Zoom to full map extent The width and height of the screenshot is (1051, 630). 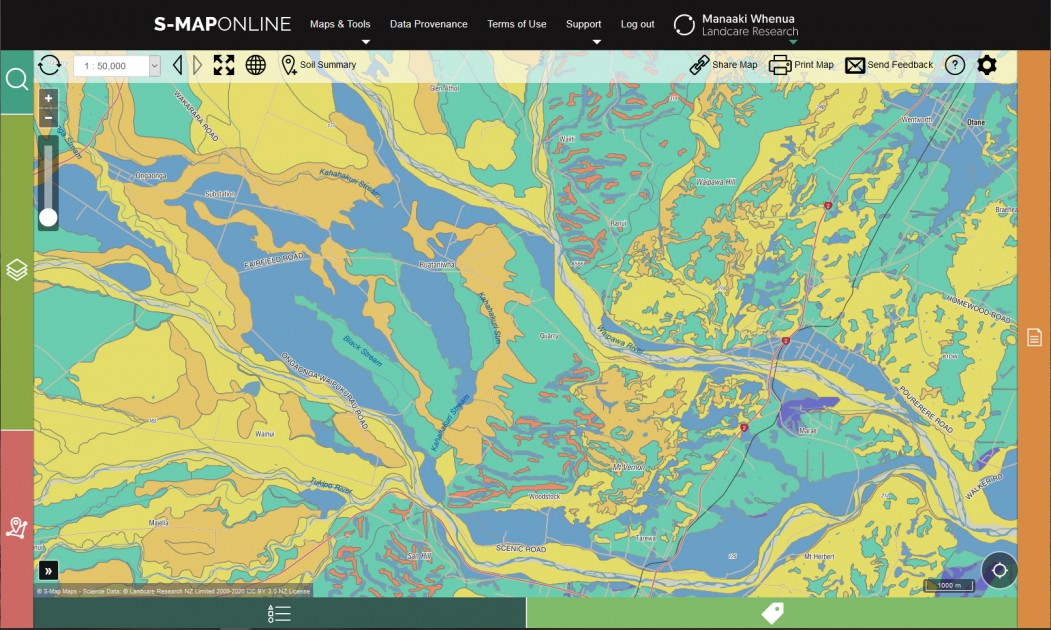tap(224, 64)
